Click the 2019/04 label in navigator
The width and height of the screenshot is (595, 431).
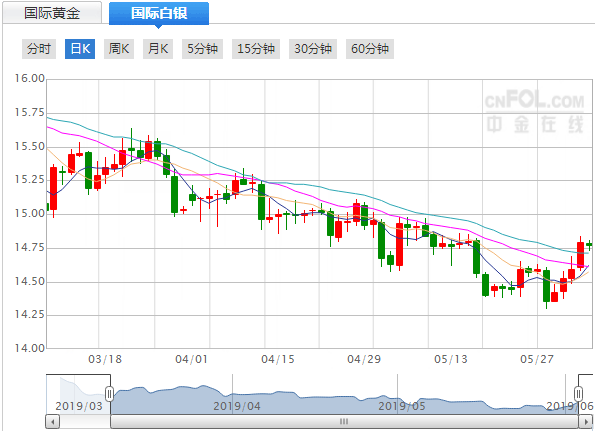[x=237, y=406]
